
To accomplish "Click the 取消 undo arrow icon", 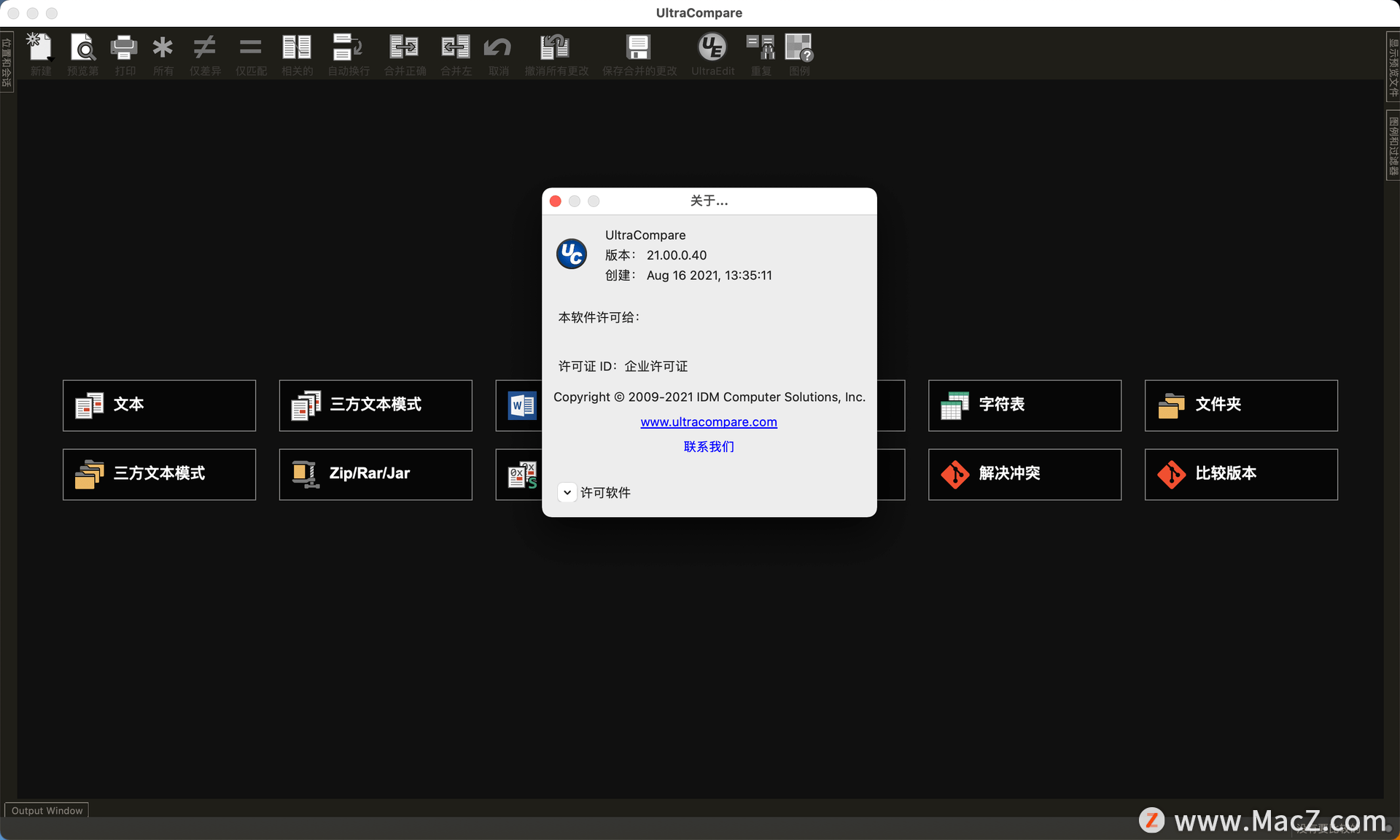I will pyautogui.click(x=498, y=48).
